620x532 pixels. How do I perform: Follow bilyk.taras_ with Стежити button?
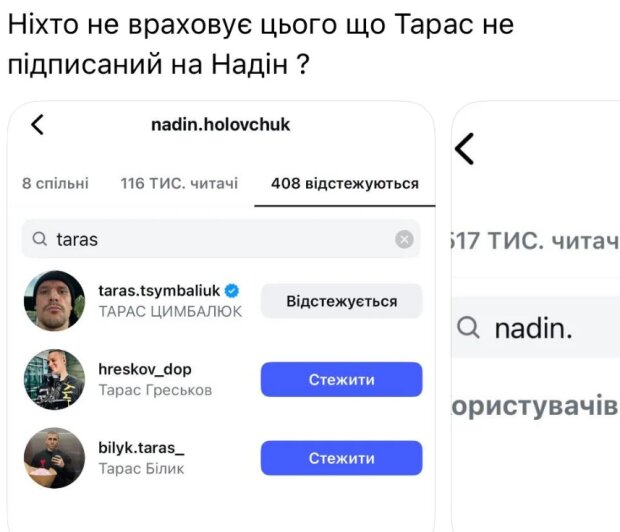(x=341, y=458)
